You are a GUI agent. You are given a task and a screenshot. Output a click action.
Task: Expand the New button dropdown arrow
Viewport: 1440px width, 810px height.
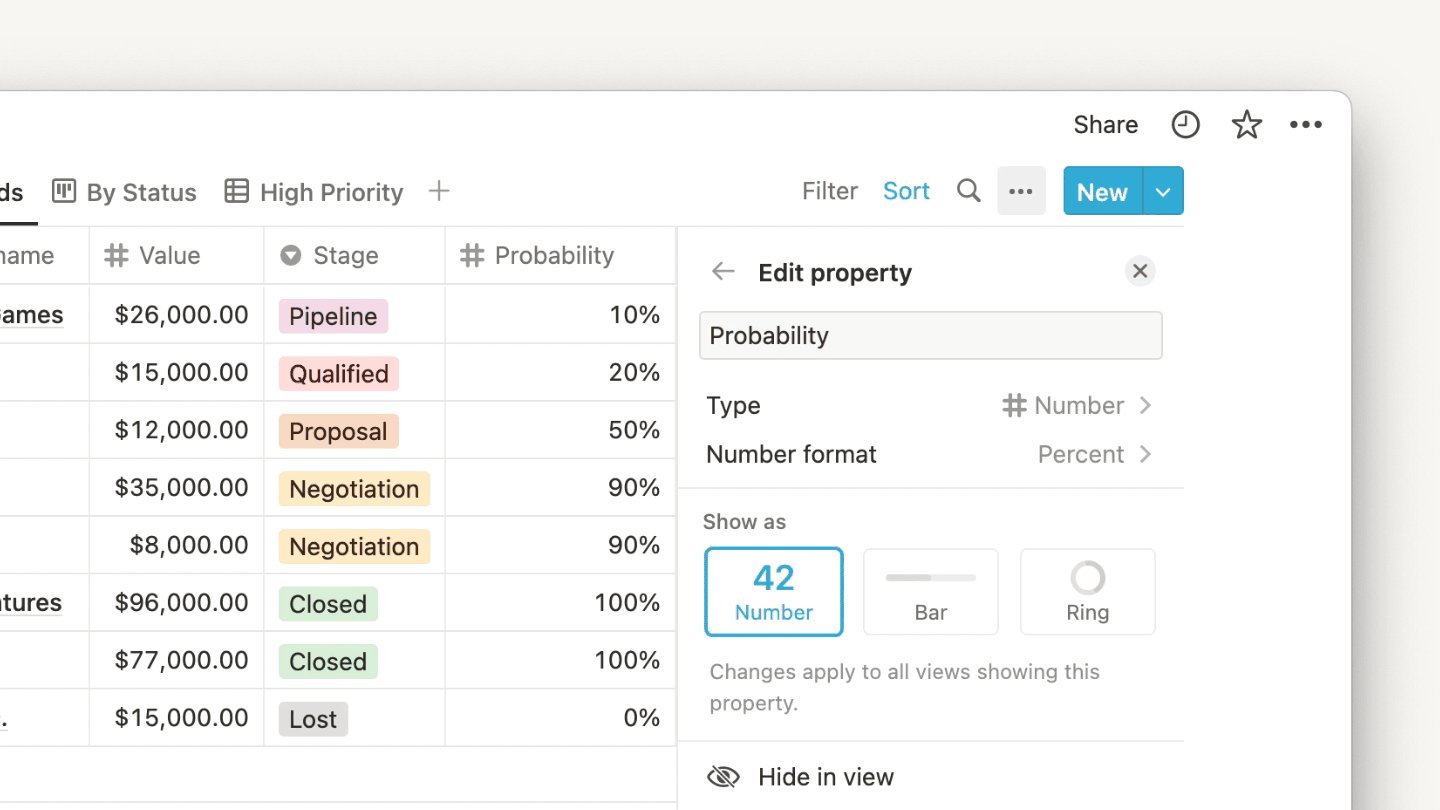(x=1163, y=191)
